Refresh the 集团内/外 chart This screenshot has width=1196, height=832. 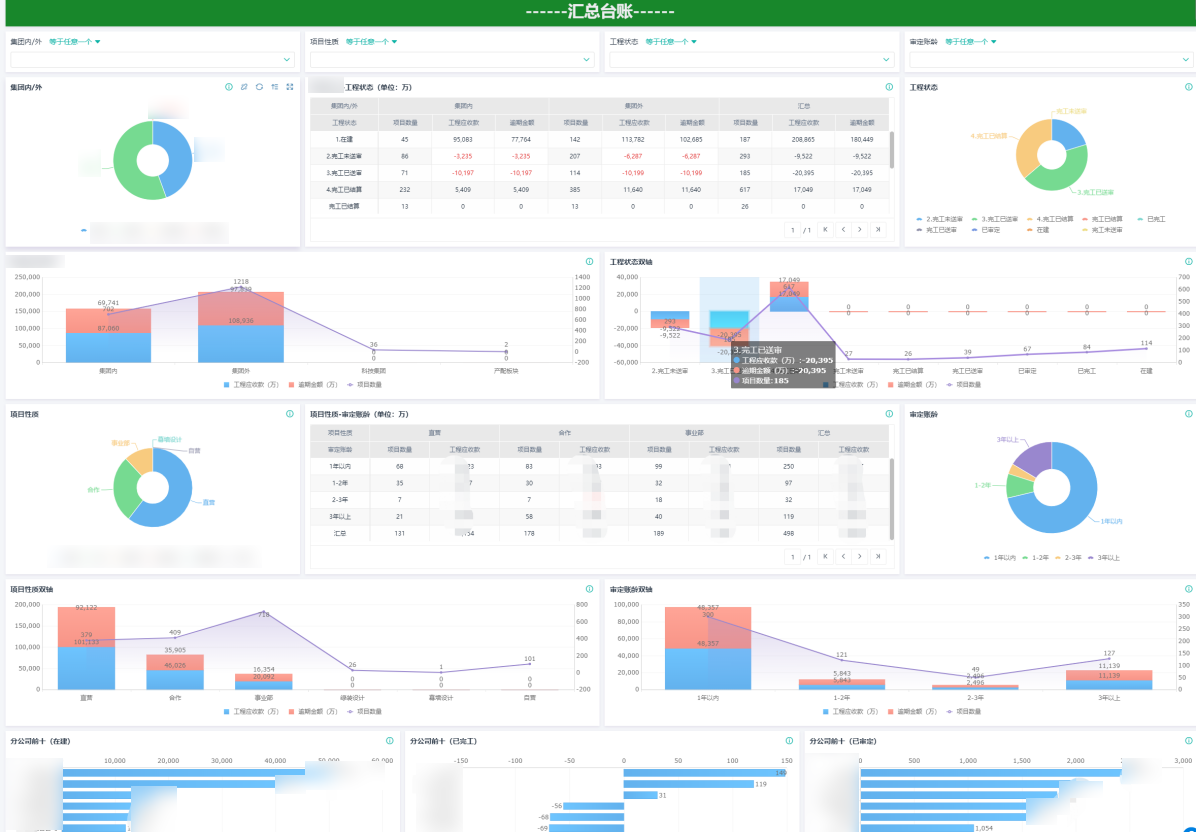coord(259,87)
